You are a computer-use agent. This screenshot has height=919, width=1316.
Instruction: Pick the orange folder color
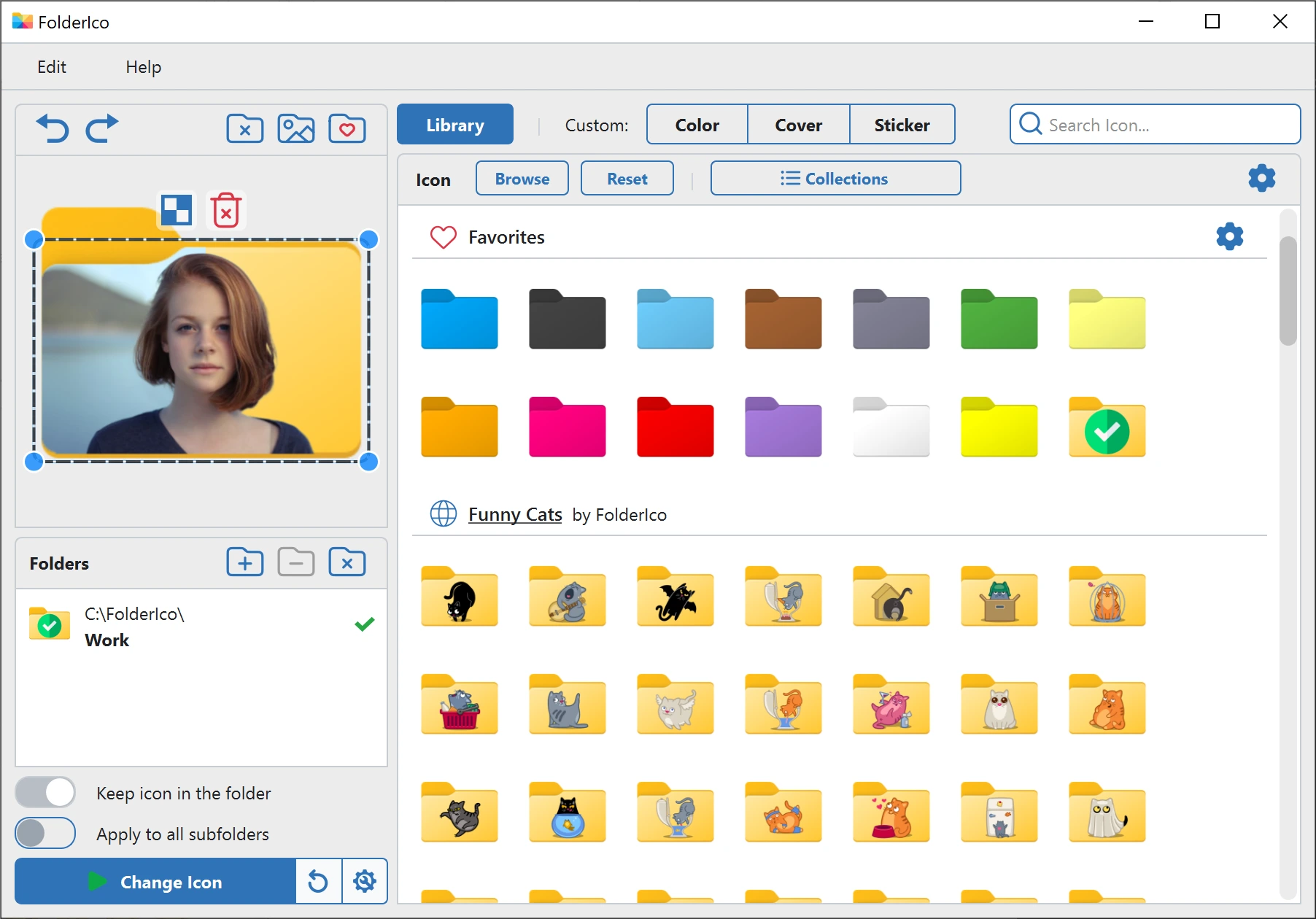460,427
